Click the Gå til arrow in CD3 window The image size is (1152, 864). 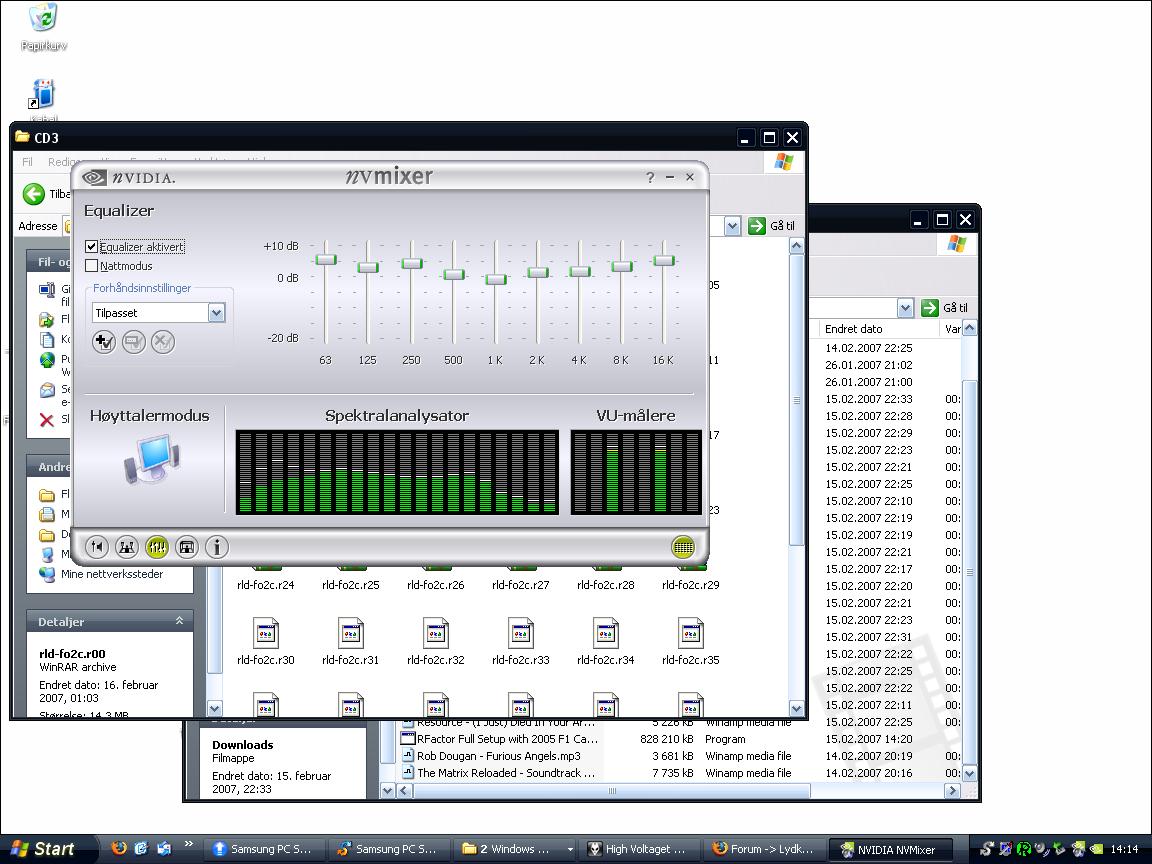point(757,226)
